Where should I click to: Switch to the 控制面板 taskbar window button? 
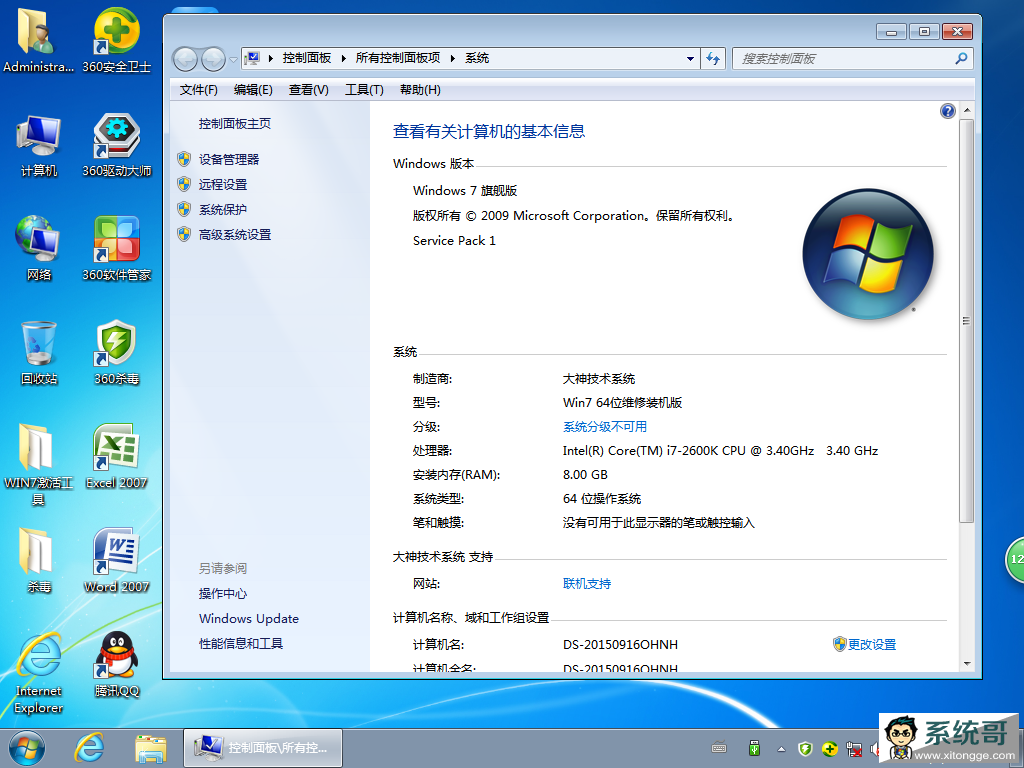click(263, 748)
